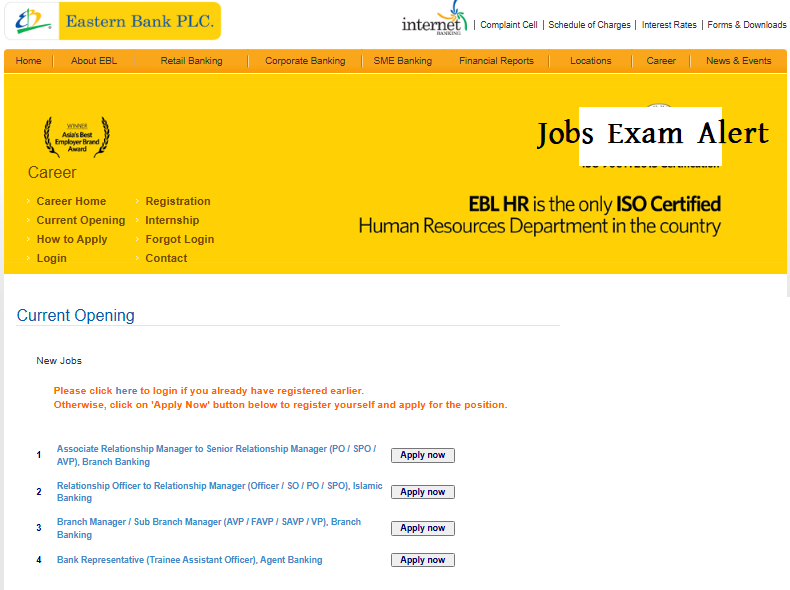Open Schedule of Charges
This screenshot has width=790, height=590.
pos(589,25)
